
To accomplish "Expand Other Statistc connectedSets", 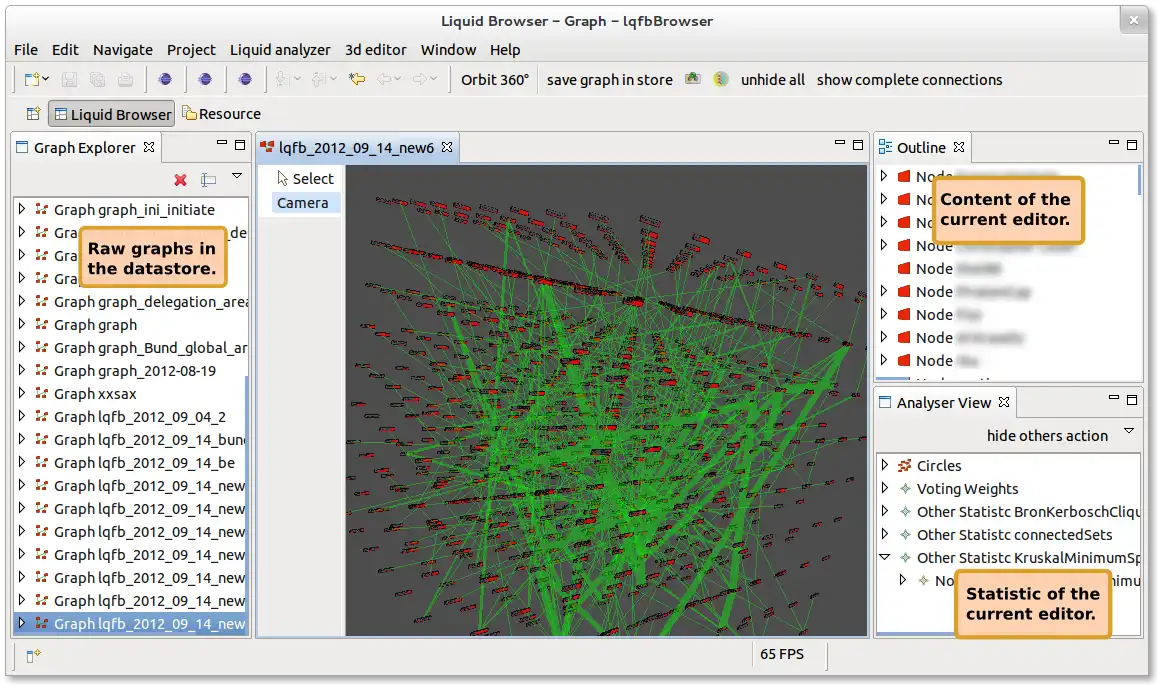I will coord(885,534).
